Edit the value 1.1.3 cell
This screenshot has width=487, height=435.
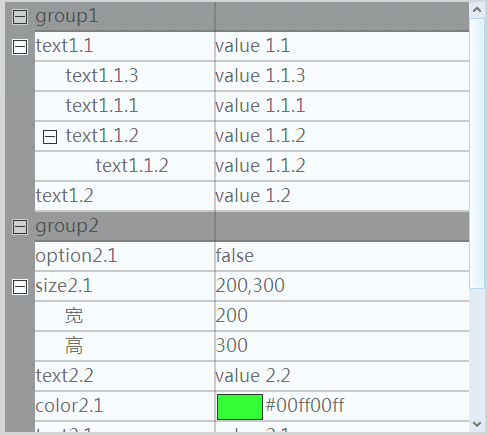click(x=342, y=76)
